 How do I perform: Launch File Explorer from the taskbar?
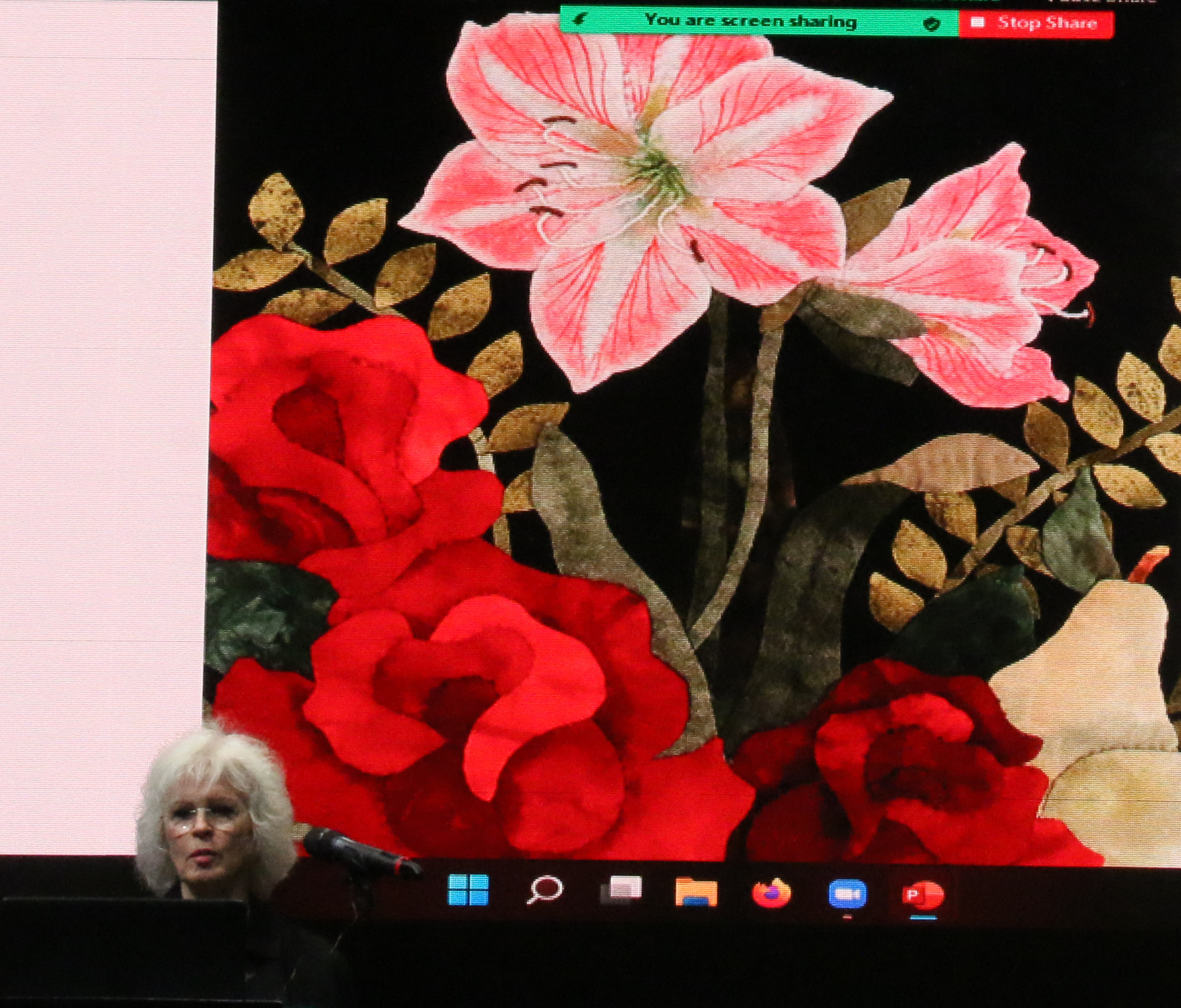(x=696, y=892)
